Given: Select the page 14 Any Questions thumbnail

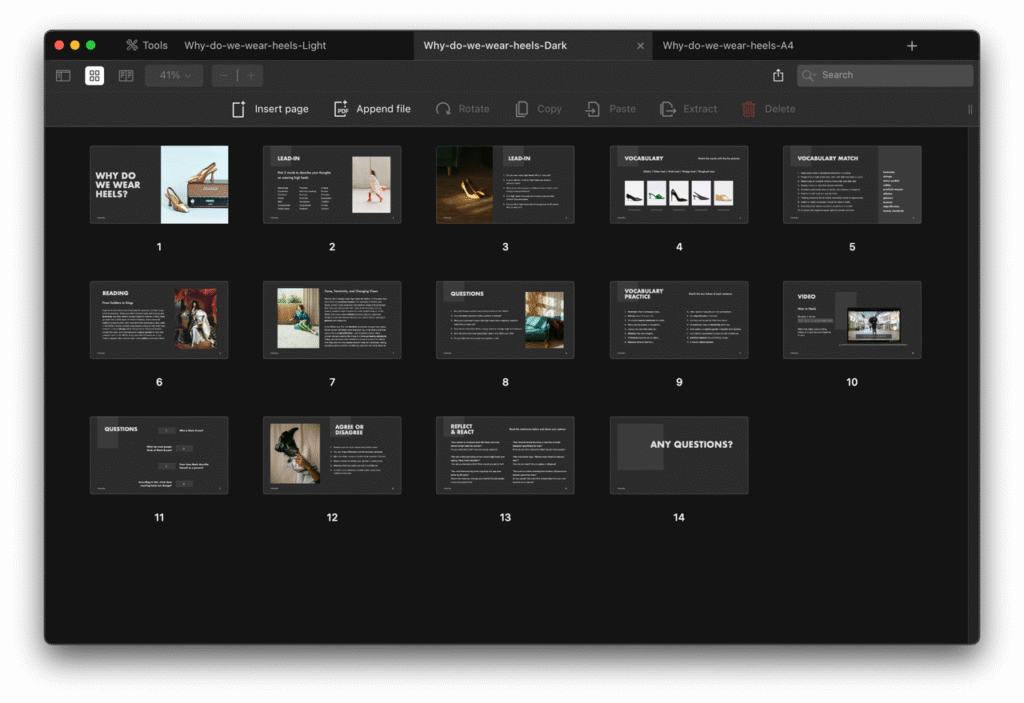Looking at the screenshot, I should pos(678,455).
